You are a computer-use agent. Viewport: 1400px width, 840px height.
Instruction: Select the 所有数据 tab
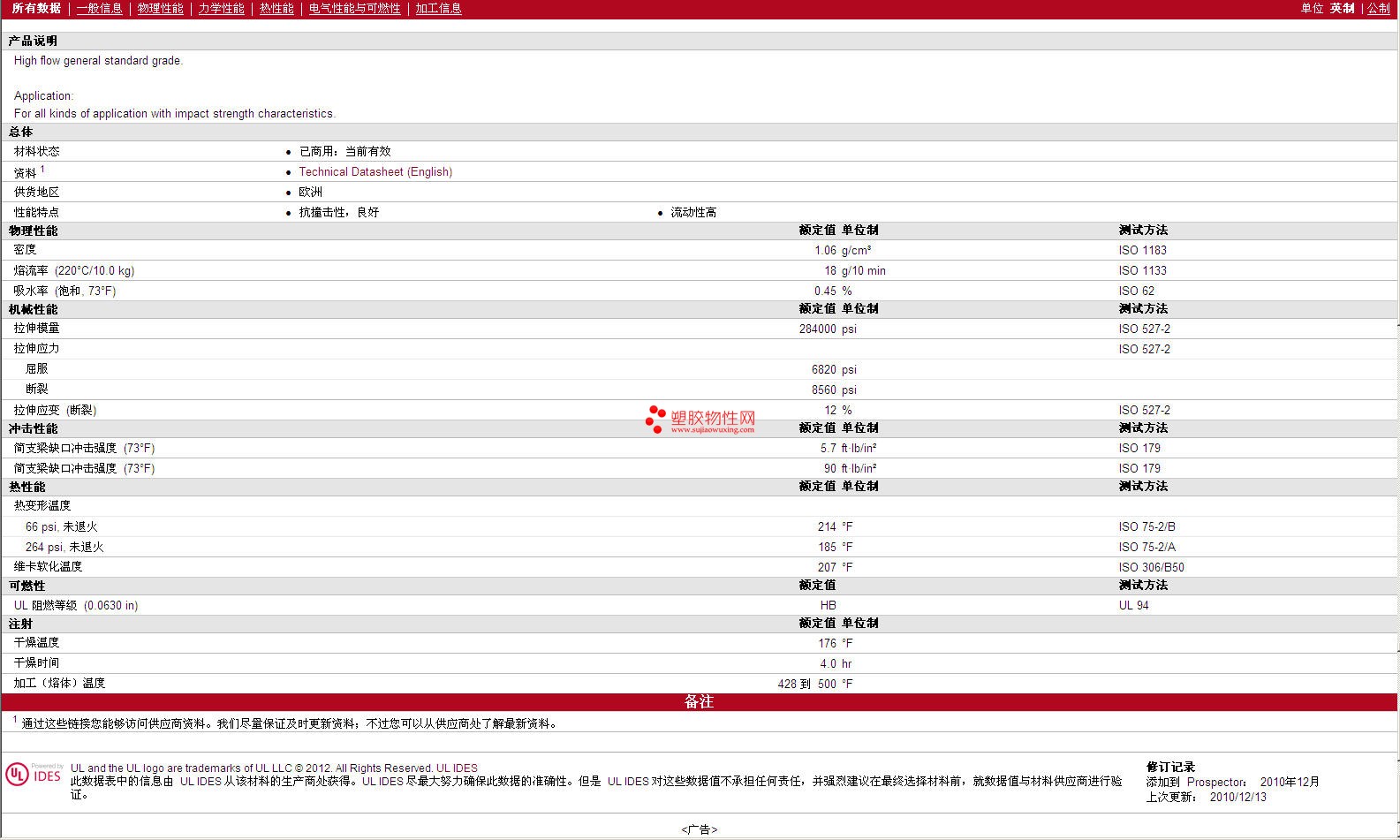pyautogui.click(x=36, y=8)
